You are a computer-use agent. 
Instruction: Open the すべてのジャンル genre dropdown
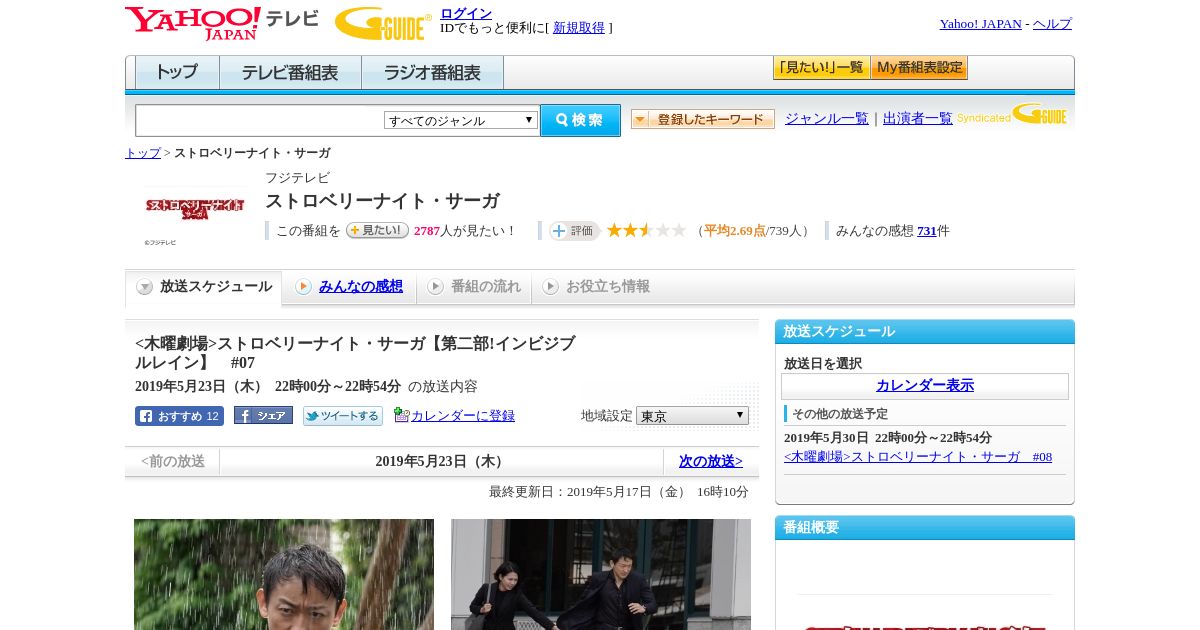point(461,120)
